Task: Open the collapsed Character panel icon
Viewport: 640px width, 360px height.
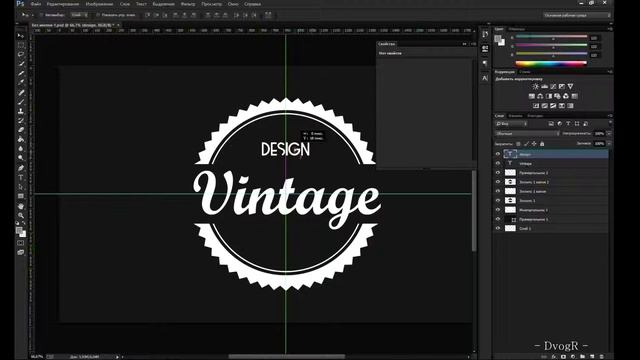Action: tap(485, 78)
